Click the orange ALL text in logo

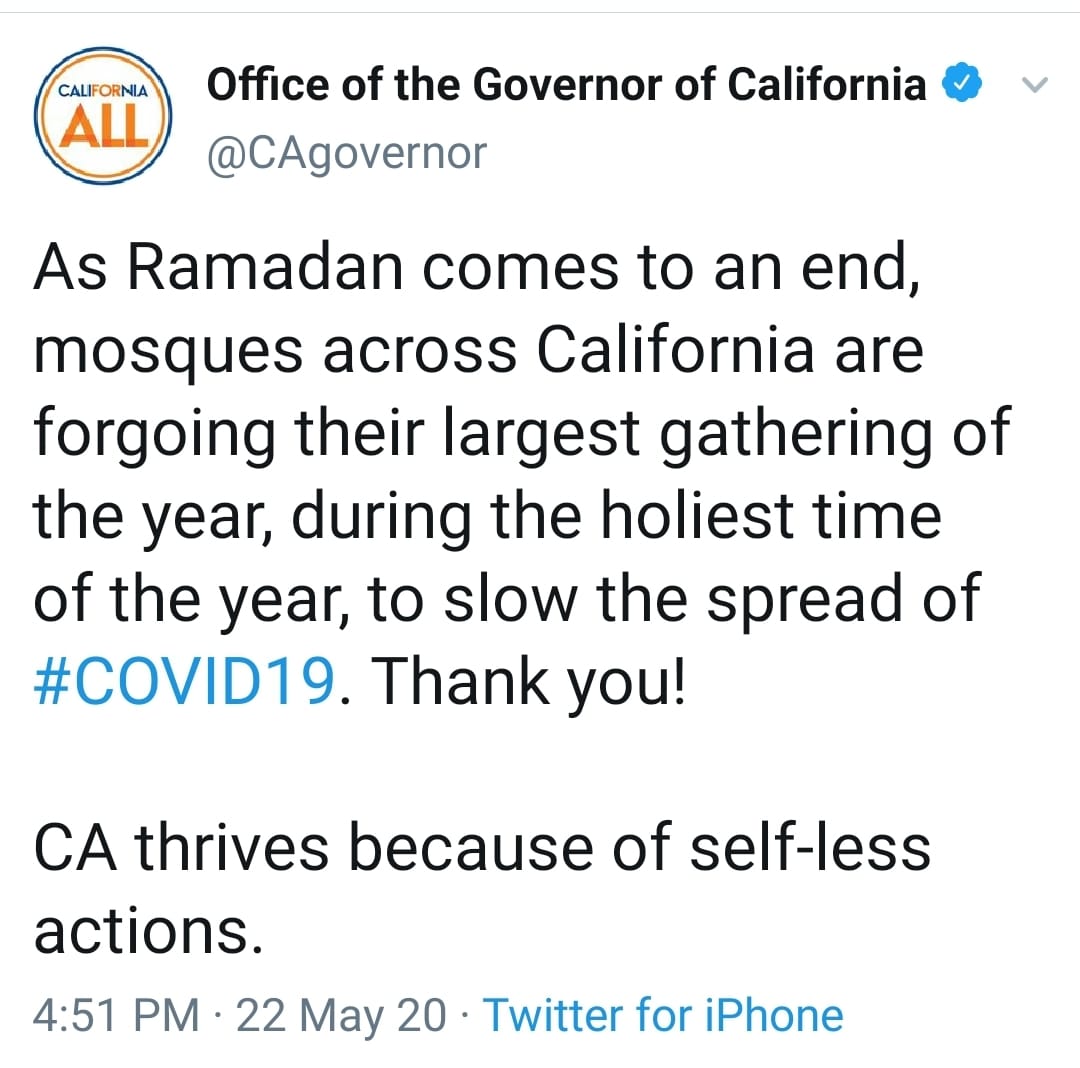coord(103,128)
